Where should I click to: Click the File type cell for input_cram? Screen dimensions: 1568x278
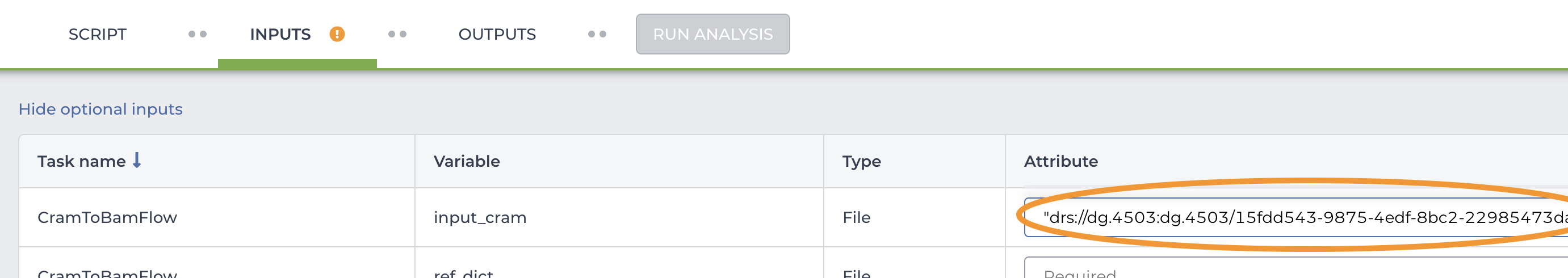click(857, 217)
